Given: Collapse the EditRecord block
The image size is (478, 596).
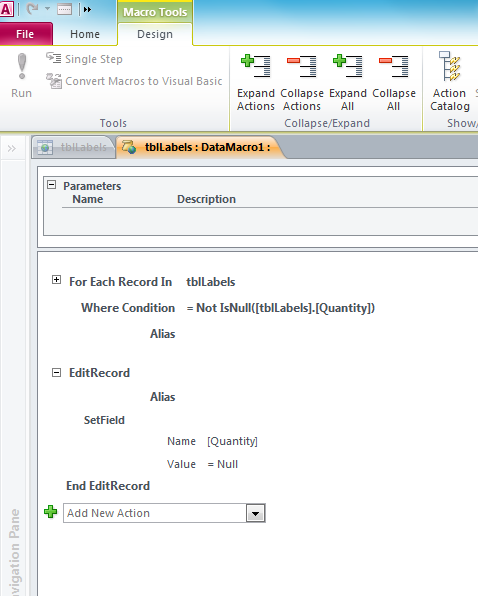Looking at the screenshot, I should pyautogui.click(x=56, y=372).
